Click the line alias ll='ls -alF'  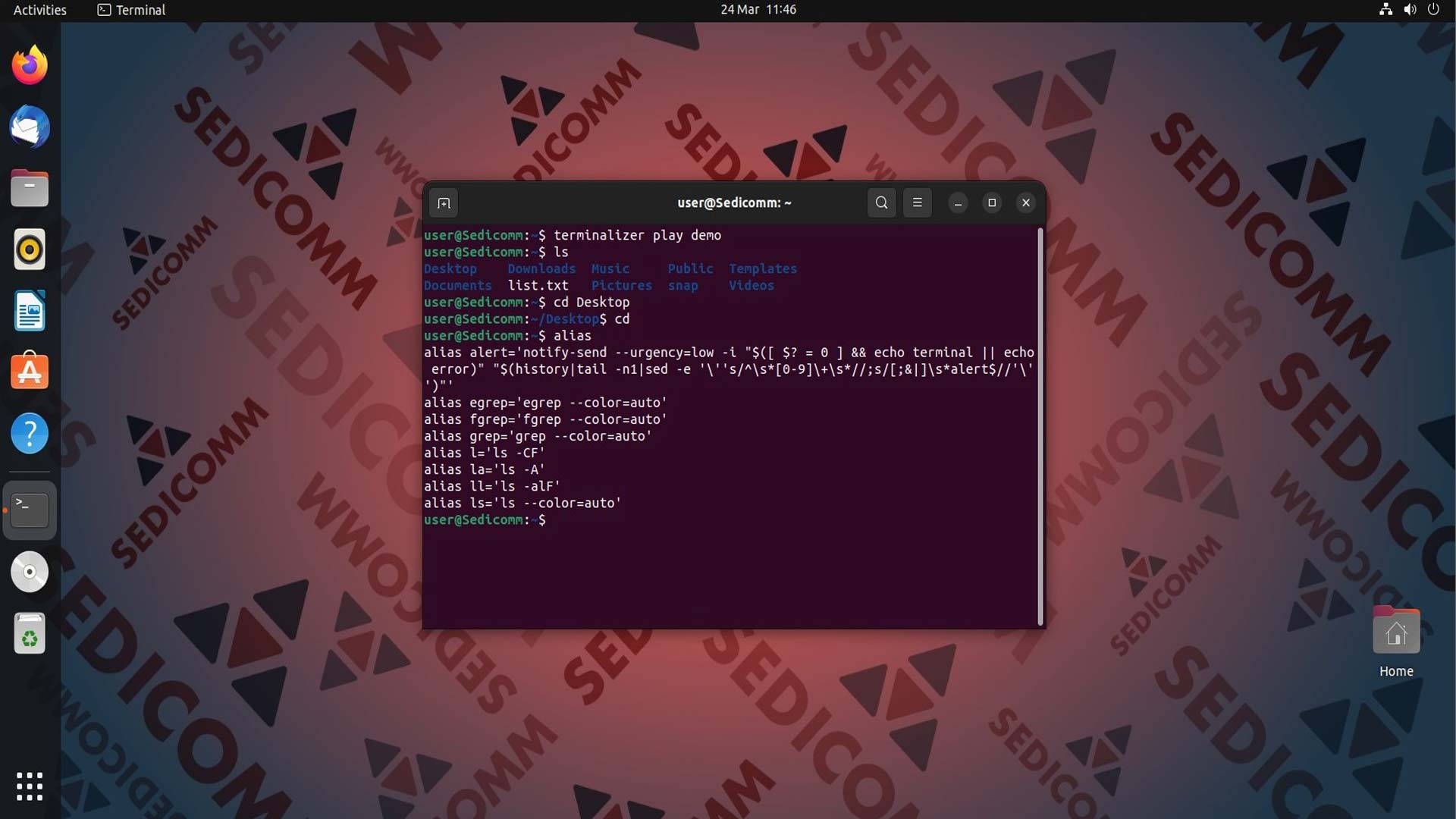[491, 486]
